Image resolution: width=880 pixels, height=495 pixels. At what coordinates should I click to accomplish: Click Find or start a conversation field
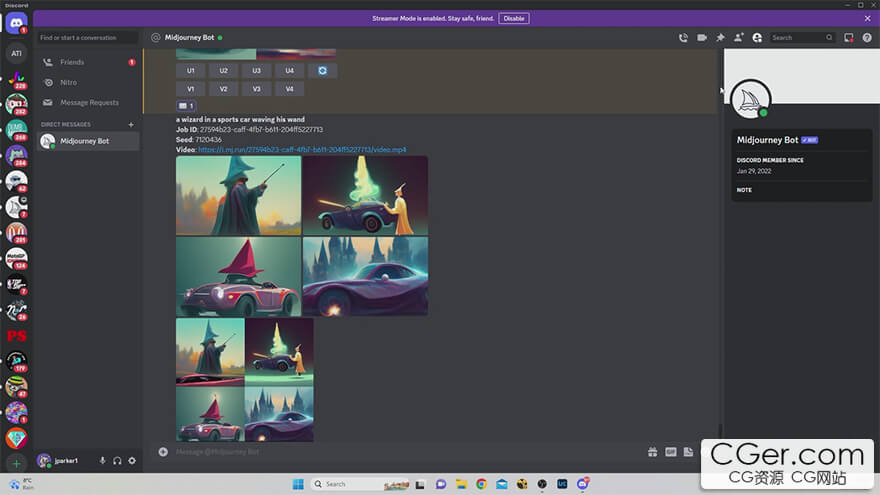pyautogui.click(x=87, y=38)
